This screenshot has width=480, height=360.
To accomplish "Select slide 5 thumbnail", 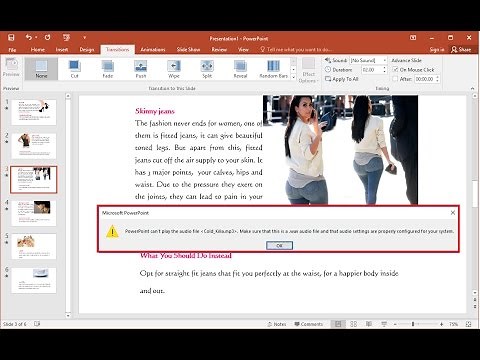I will [34, 246].
